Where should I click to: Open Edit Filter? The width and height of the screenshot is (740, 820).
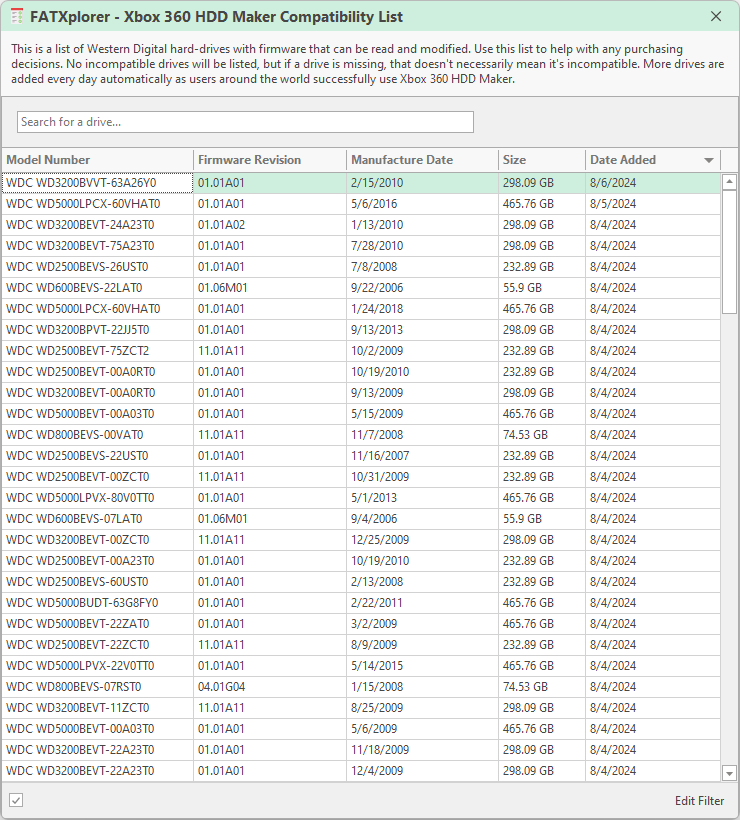point(699,801)
